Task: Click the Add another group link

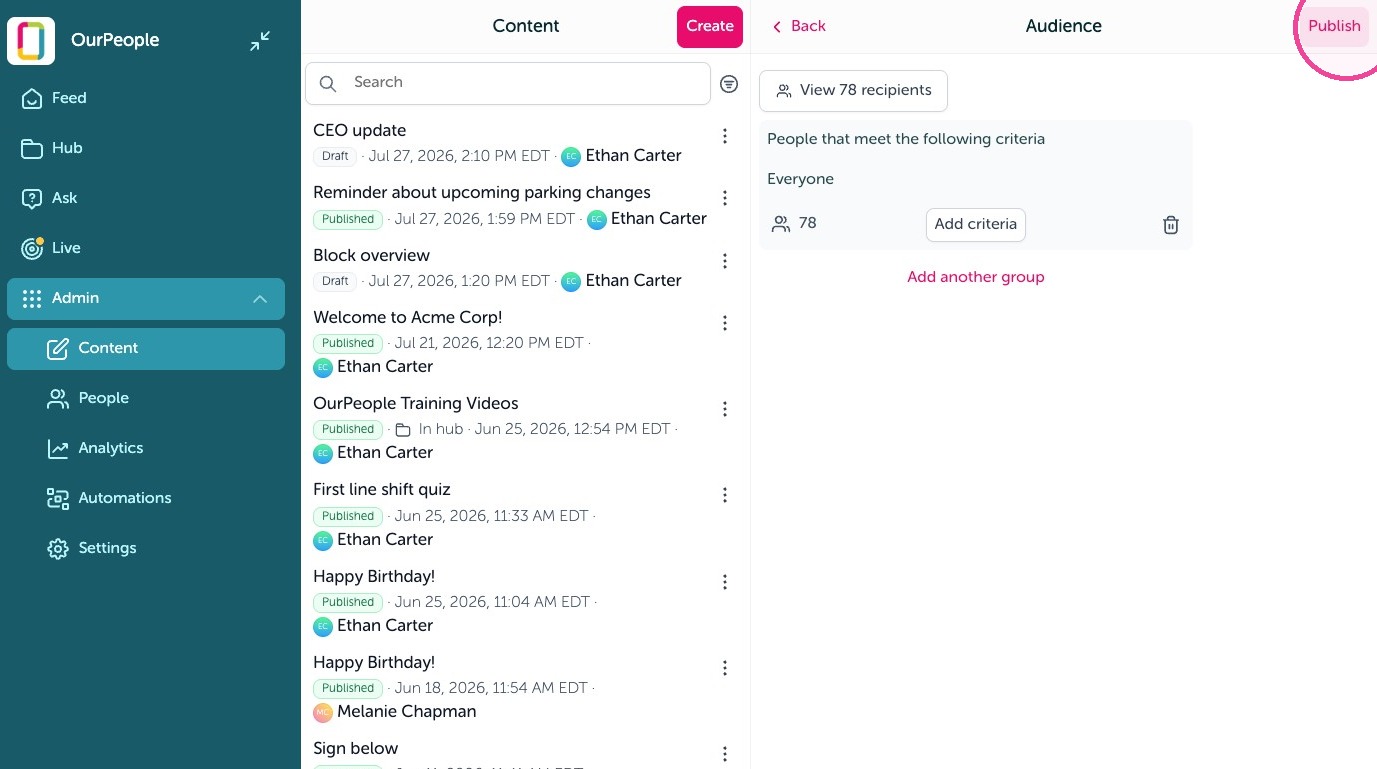Action: 975,277
